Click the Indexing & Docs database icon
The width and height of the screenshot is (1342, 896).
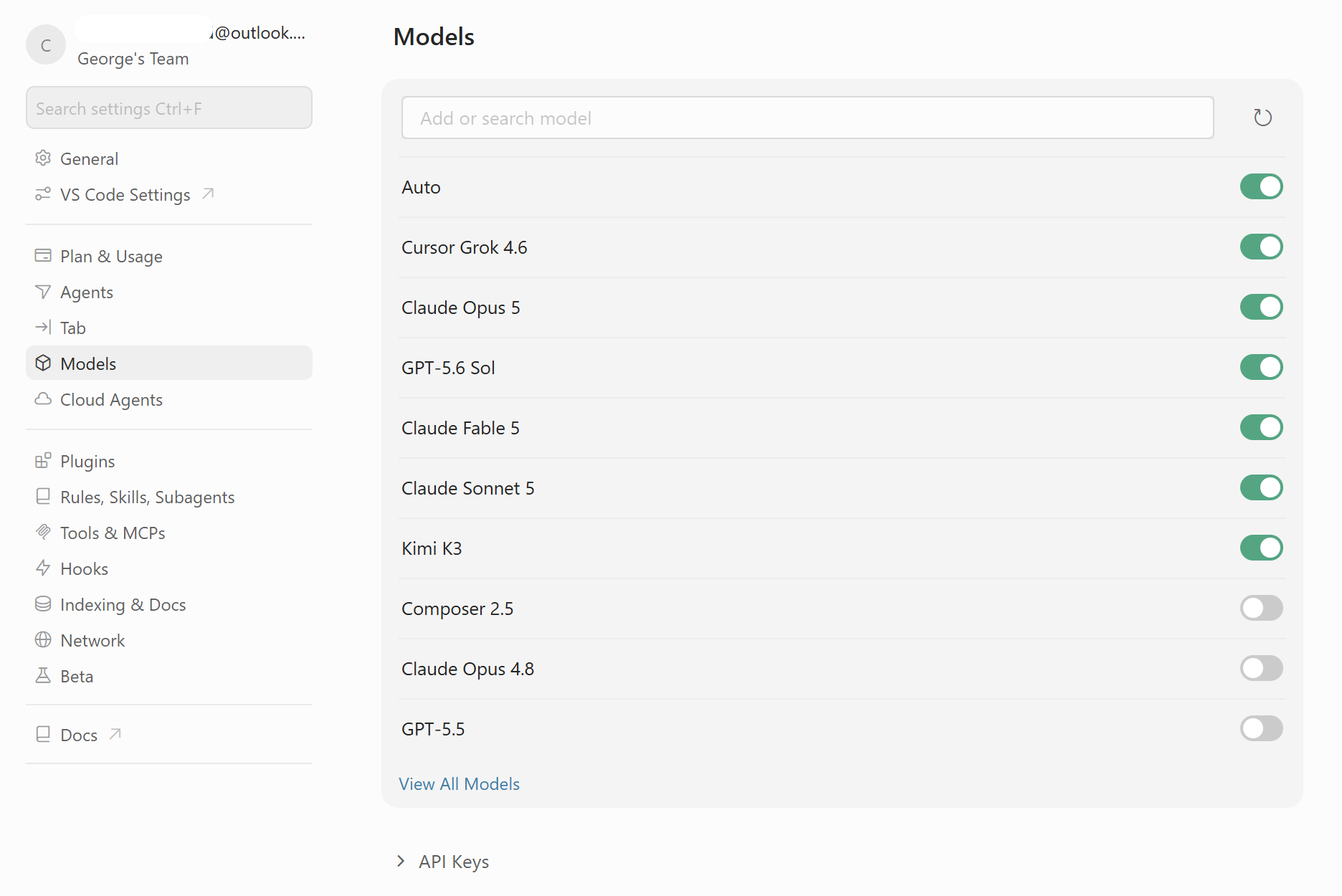(x=43, y=604)
